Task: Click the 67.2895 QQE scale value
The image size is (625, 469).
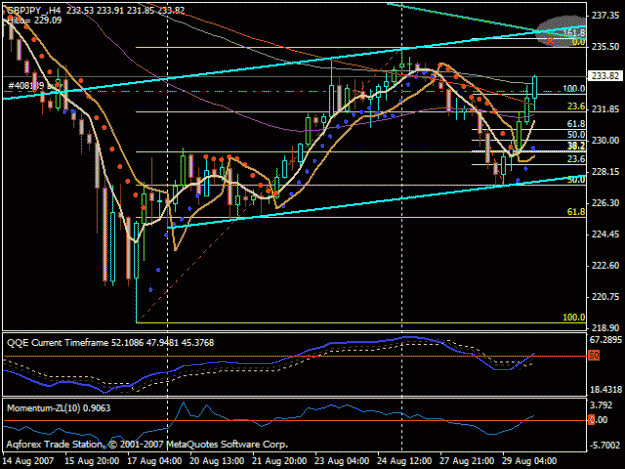Action: pyautogui.click(x=605, y=340)
